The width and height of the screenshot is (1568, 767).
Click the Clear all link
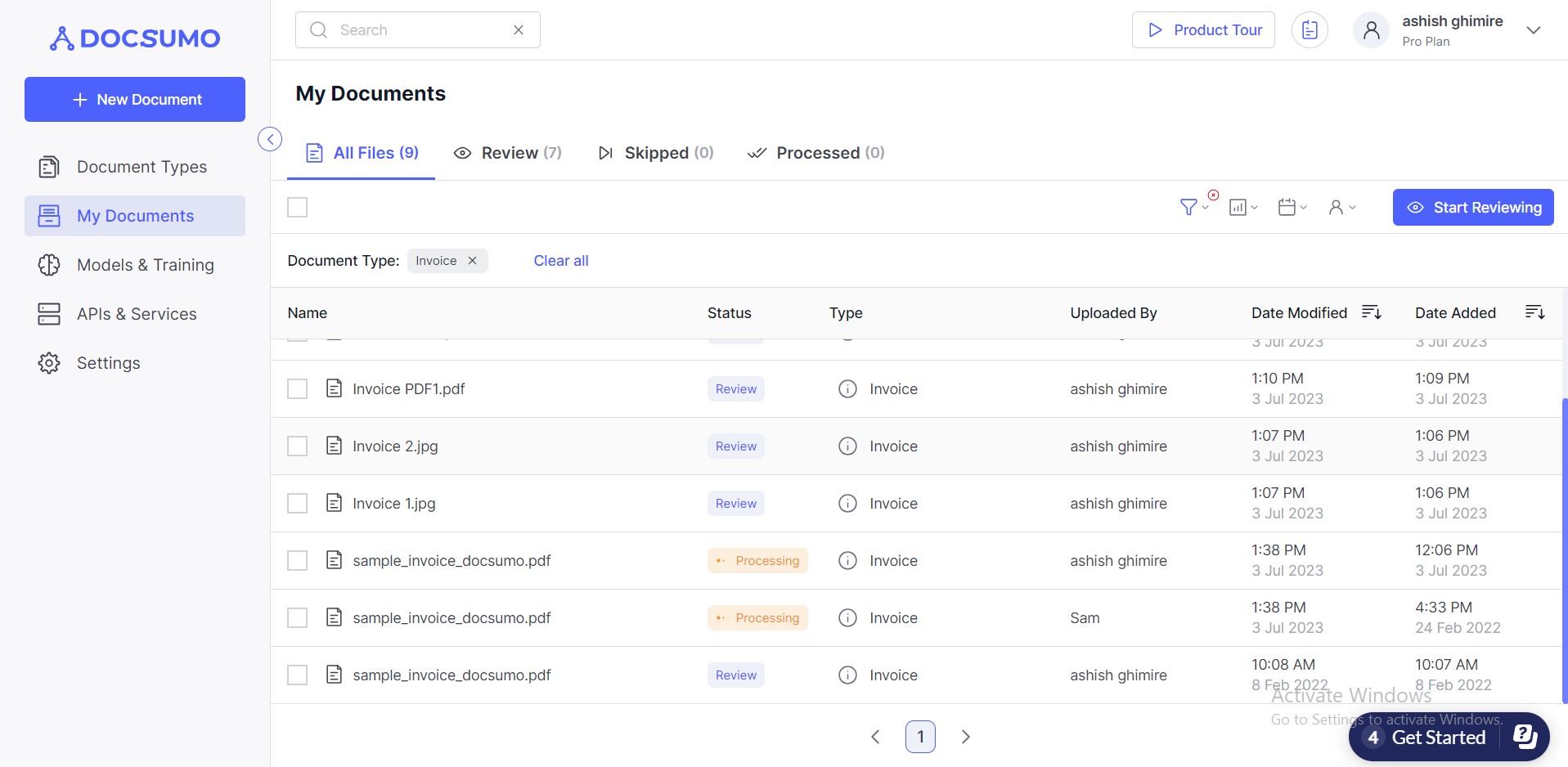point(561,261)
